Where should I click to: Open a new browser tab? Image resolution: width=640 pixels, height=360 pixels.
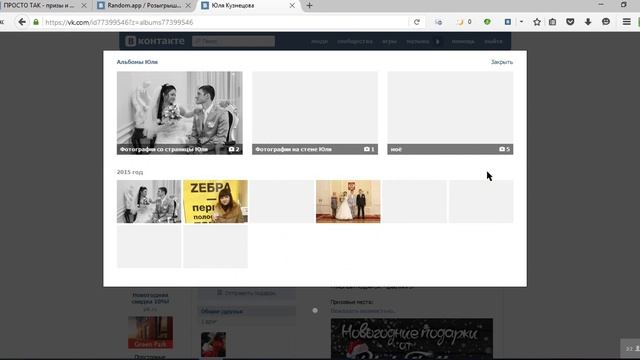309,5
